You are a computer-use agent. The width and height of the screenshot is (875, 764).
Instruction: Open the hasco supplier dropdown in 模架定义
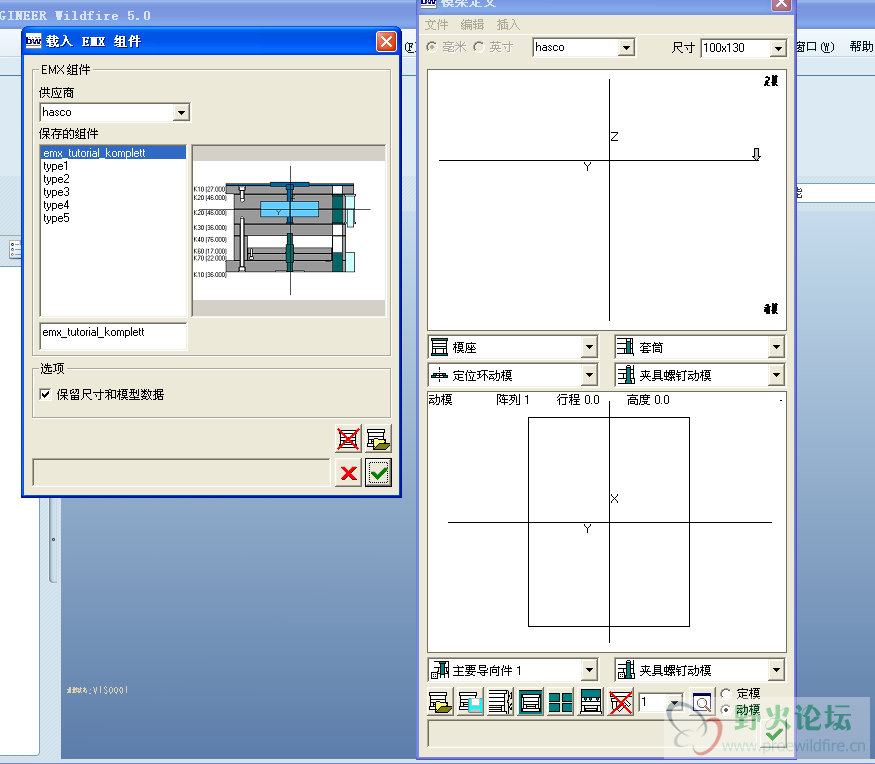(x=627, y=47)
